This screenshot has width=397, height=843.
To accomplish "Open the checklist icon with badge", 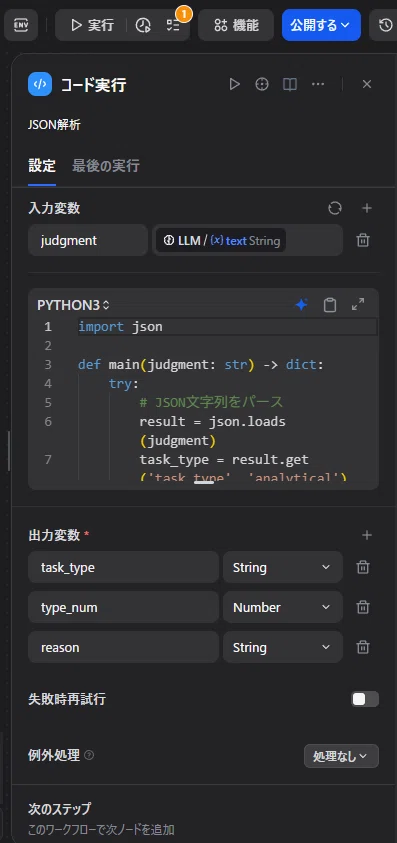I will (173, 25).
